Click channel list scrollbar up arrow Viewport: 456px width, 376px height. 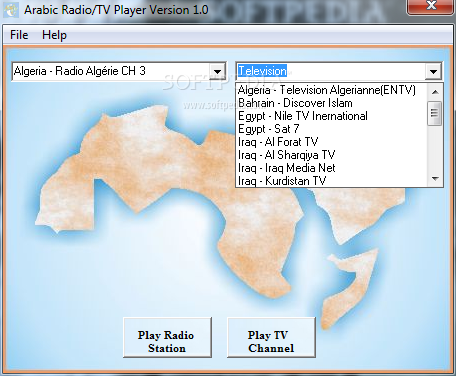click(x=435, y=92)
